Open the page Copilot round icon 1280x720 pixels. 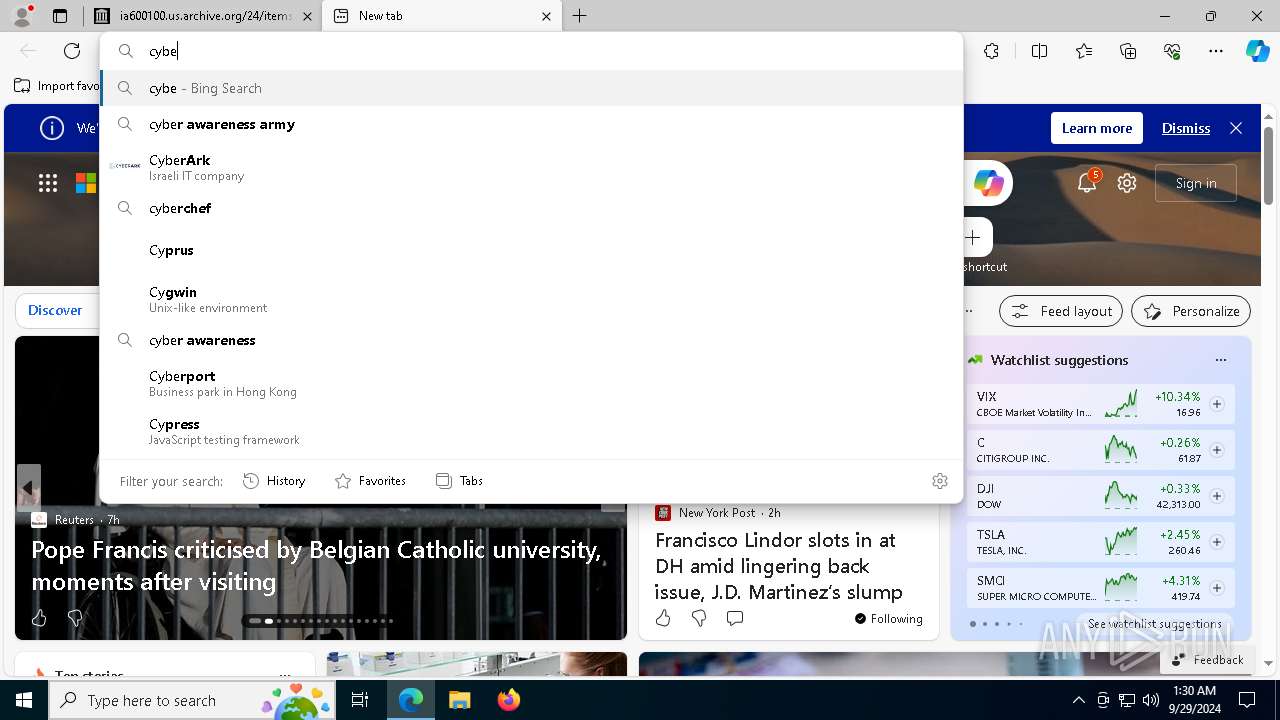tap(988, 183)
